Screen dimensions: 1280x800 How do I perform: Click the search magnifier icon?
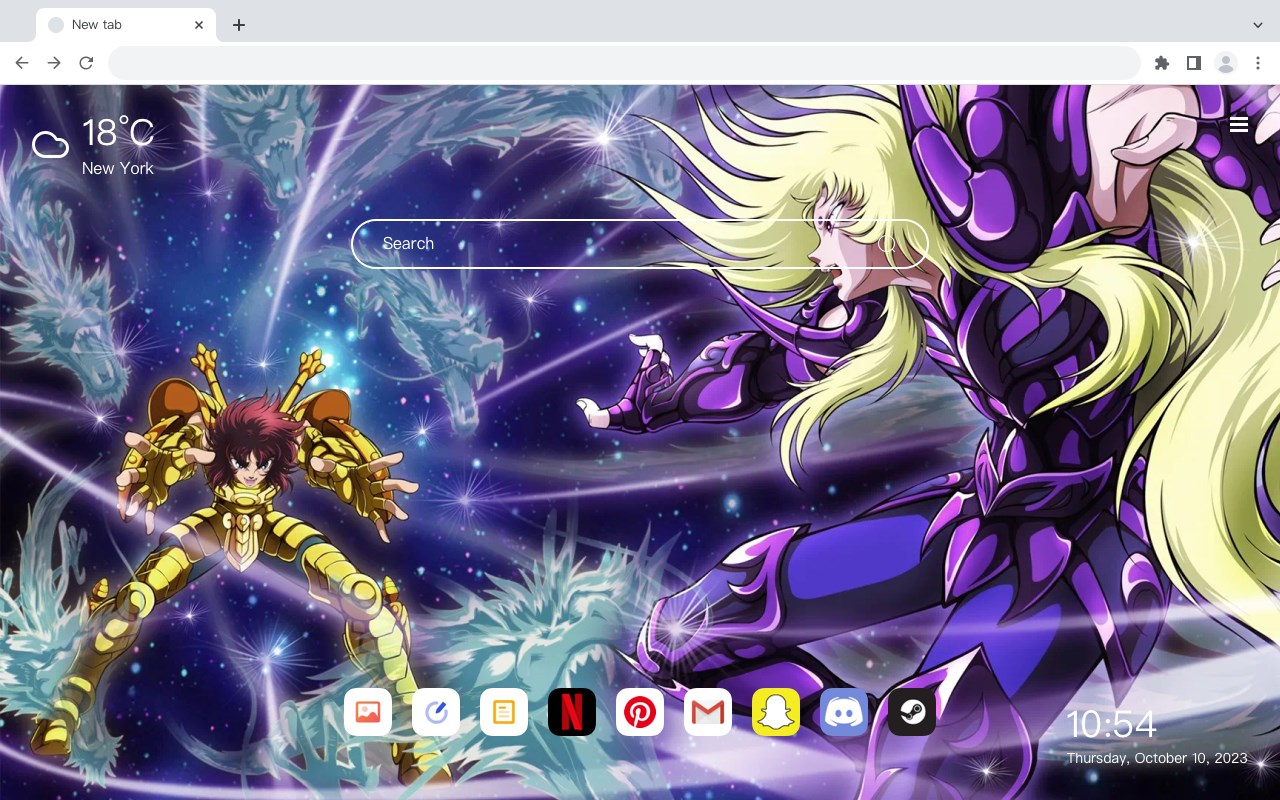coord(887,243)
